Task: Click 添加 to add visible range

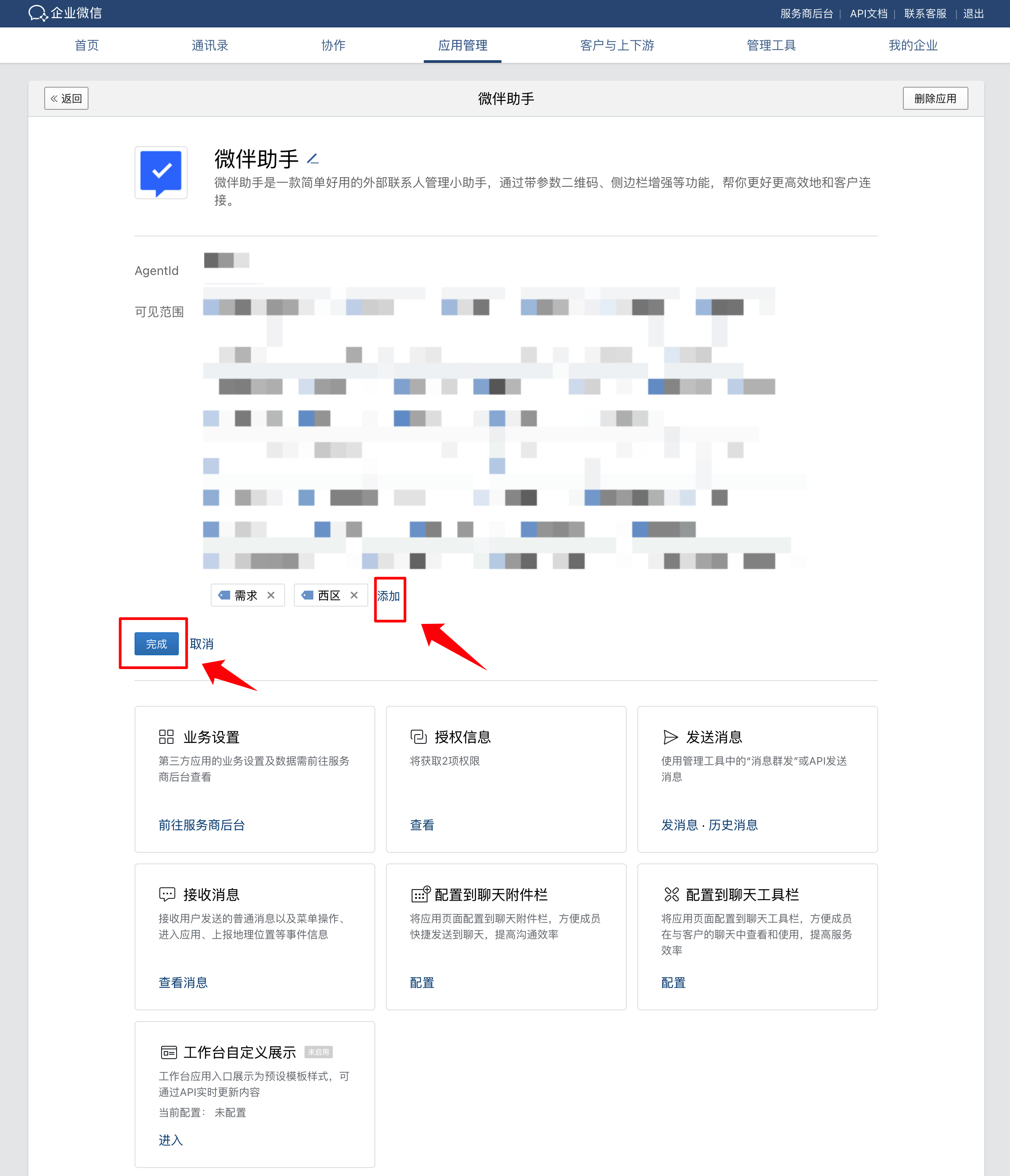Action: pyautogui.click(x=389, y=596)
